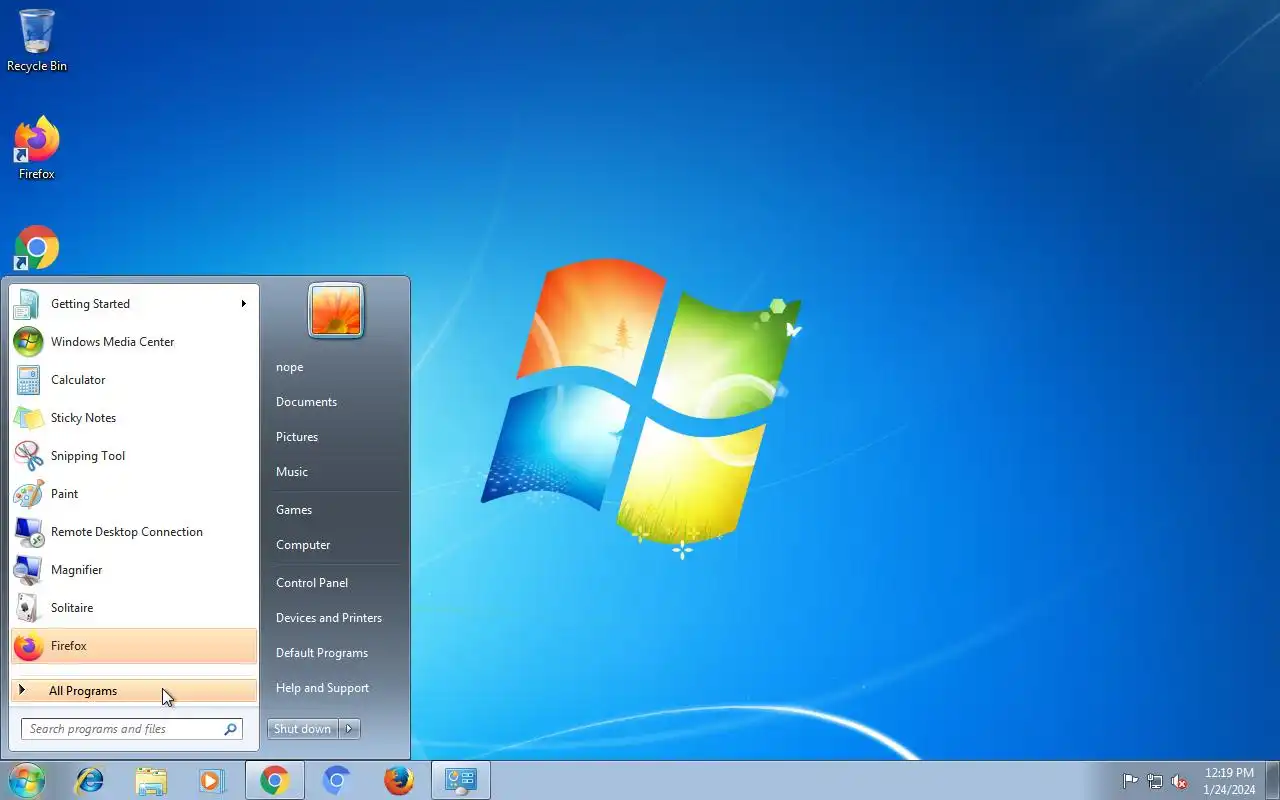Viewport: 1280px width, 800px height.
Task: Open the Shut down options arrow
Action: tap(349, 729)
